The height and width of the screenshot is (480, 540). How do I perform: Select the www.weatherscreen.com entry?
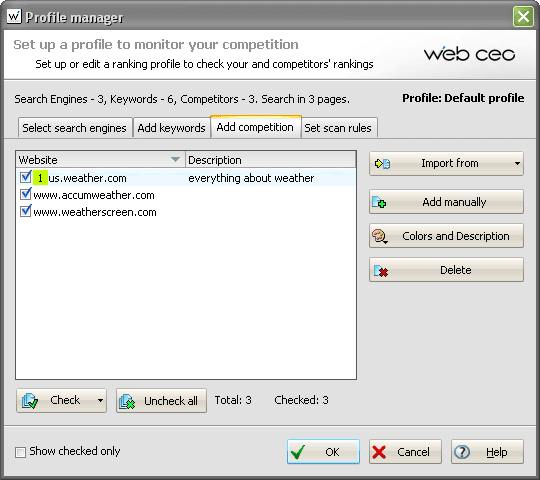coord(95,212)
